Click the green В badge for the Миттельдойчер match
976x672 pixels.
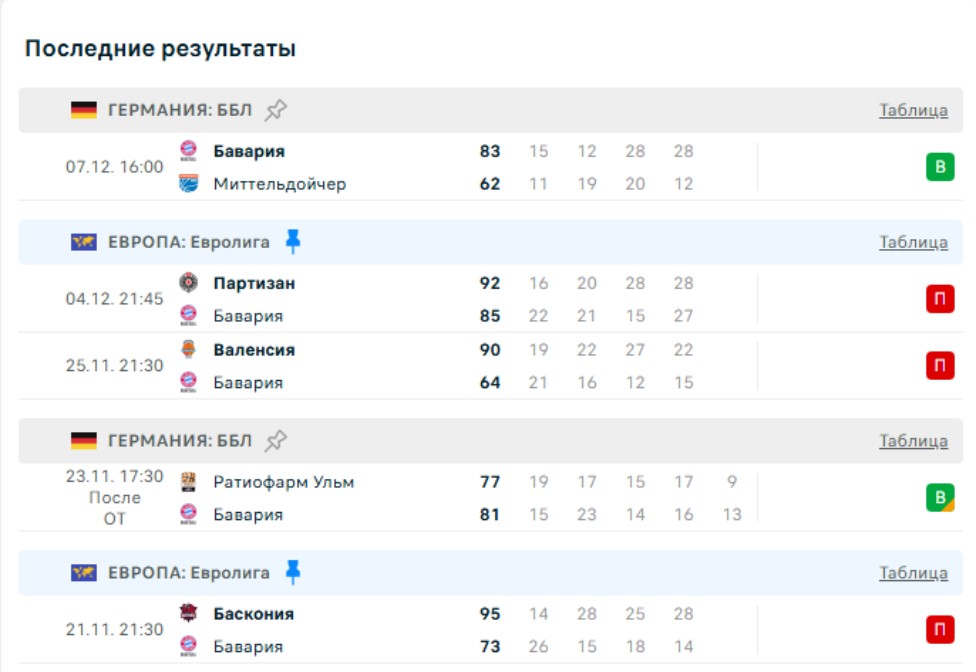[x=940, y=167]
